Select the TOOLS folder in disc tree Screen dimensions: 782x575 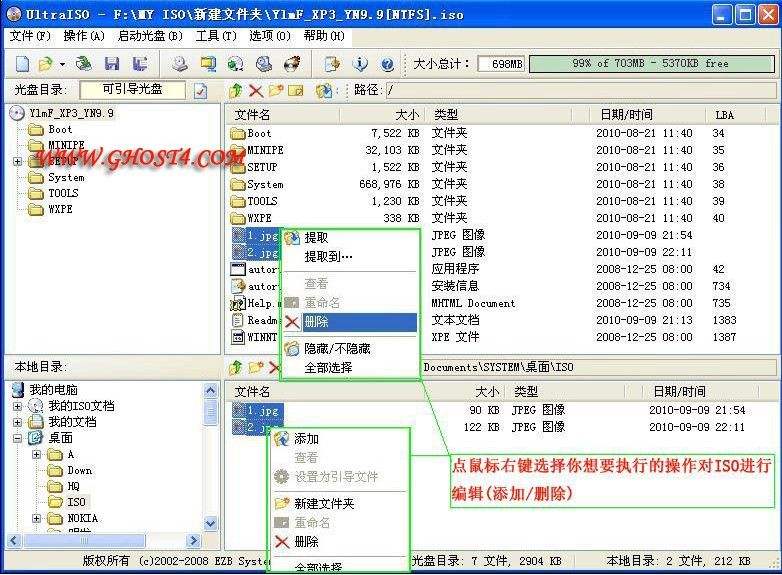[x=63, y=193]
